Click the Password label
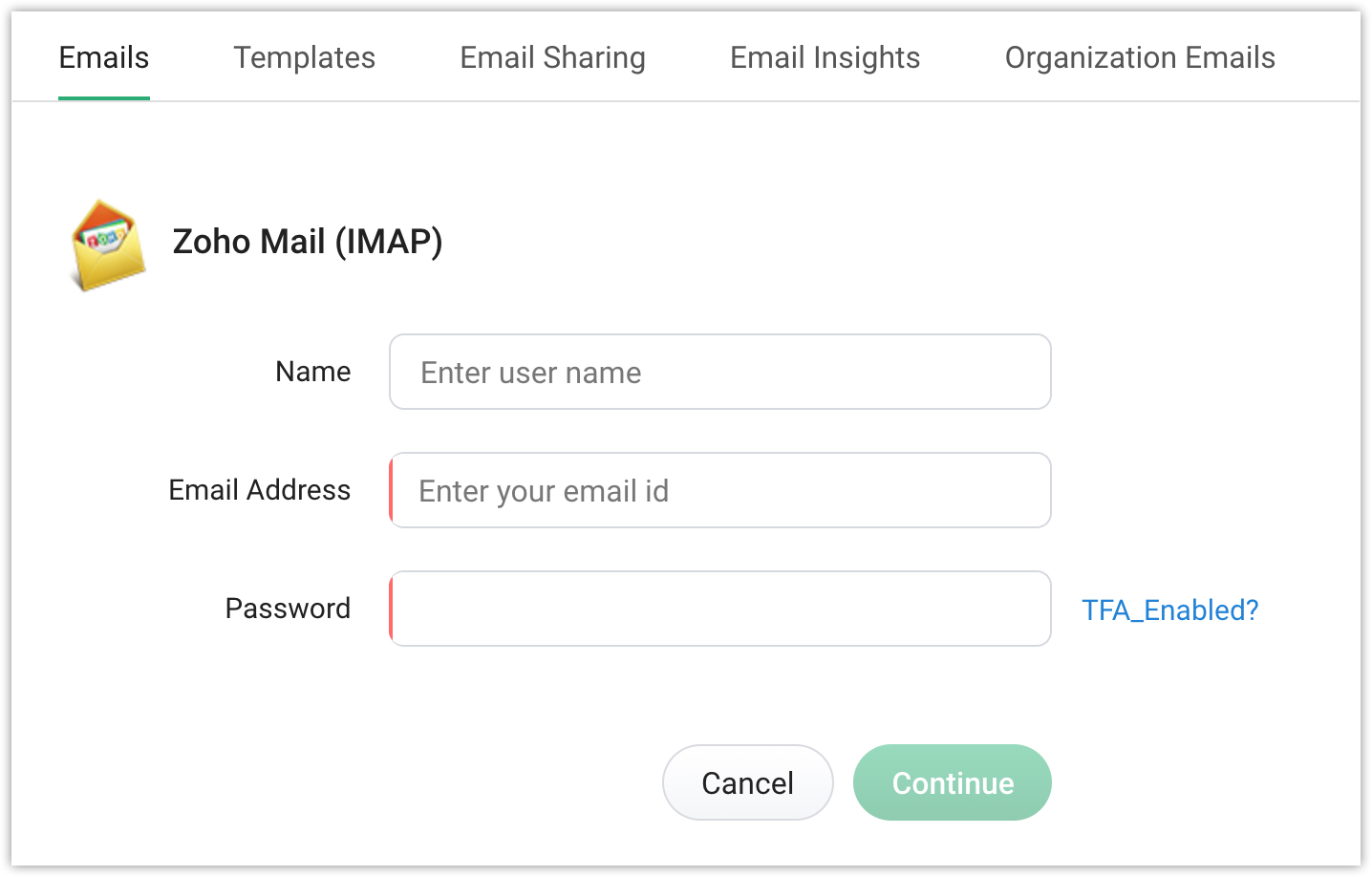Image resolution: width=1372 pixels, height=877 pixels. [x=288, y=609]
